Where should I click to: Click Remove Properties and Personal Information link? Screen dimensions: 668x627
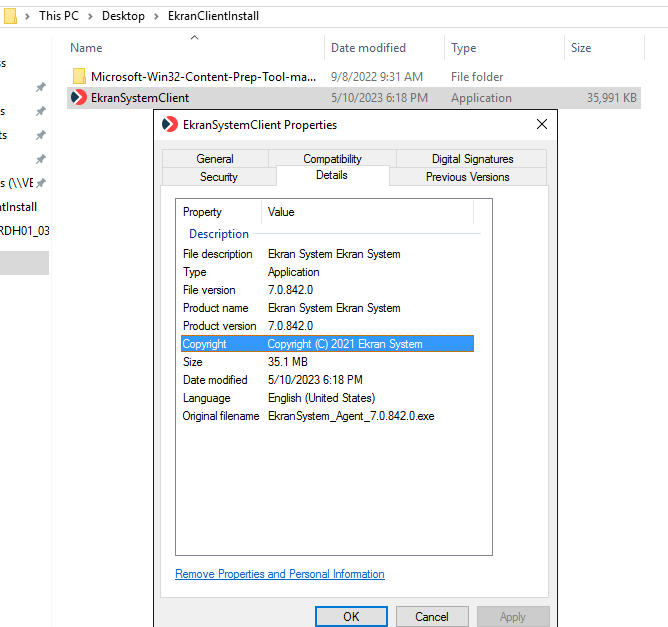tap(280, 574)
